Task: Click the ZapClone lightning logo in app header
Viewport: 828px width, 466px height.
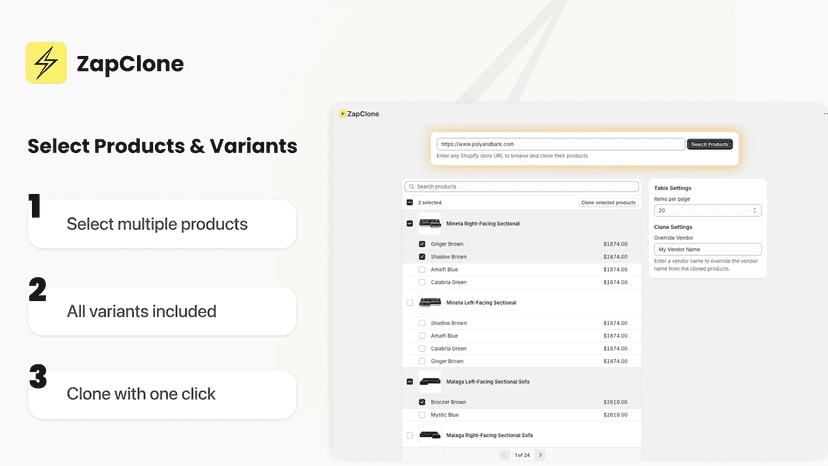Action: click(342, 114)
